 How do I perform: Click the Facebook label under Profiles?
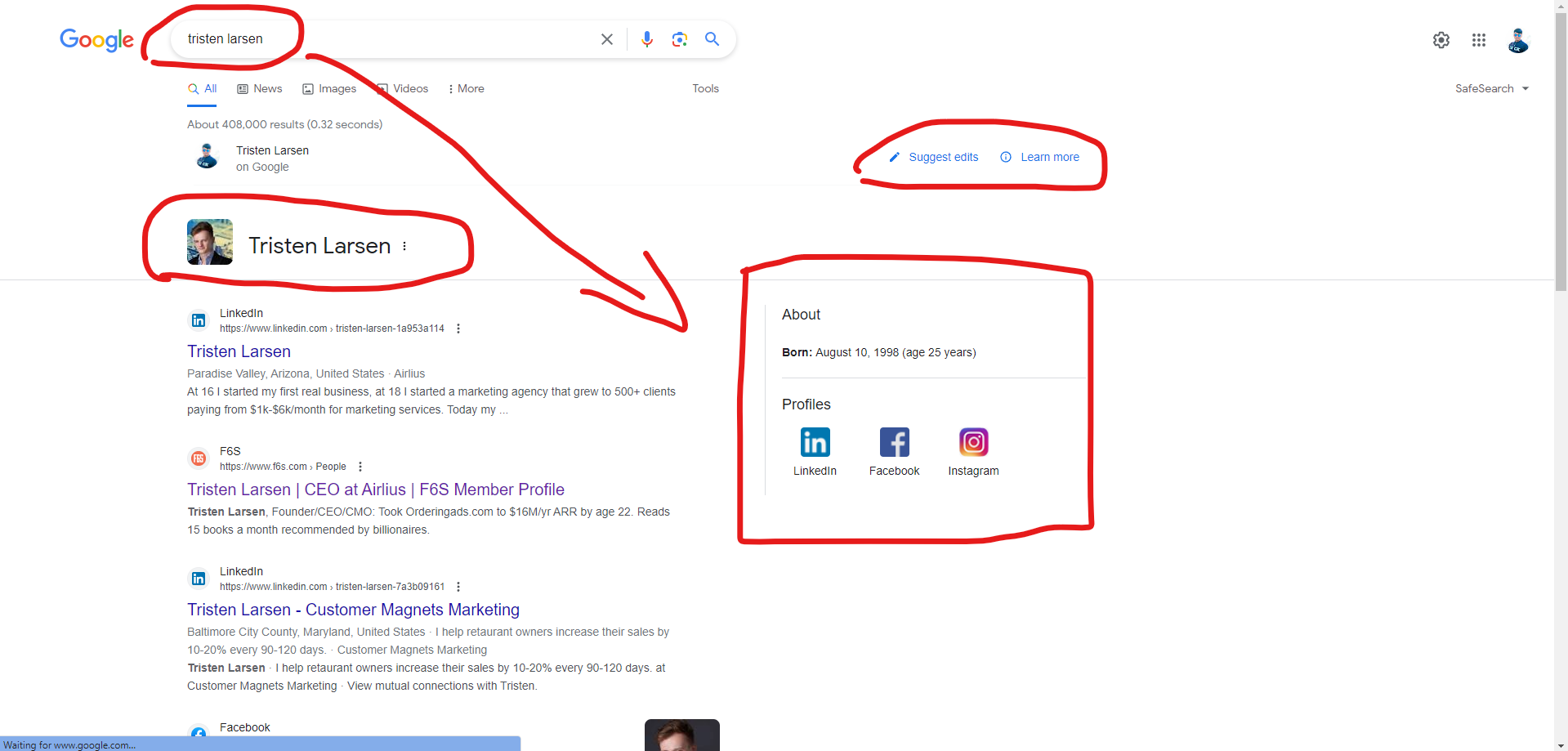[x=895, y=471]
